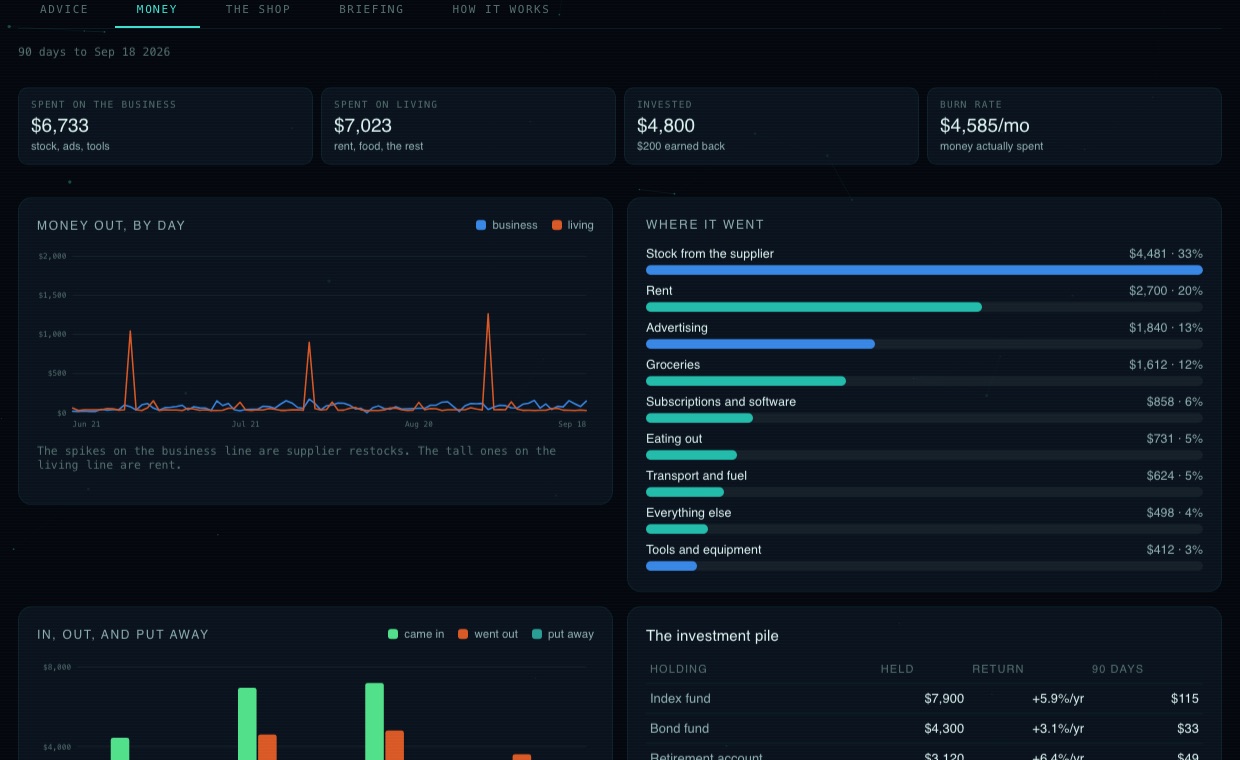Click the '$412 · 3%' tools amount
1240x760 pixels.
pyautogui.click(x=1175, y=550)
